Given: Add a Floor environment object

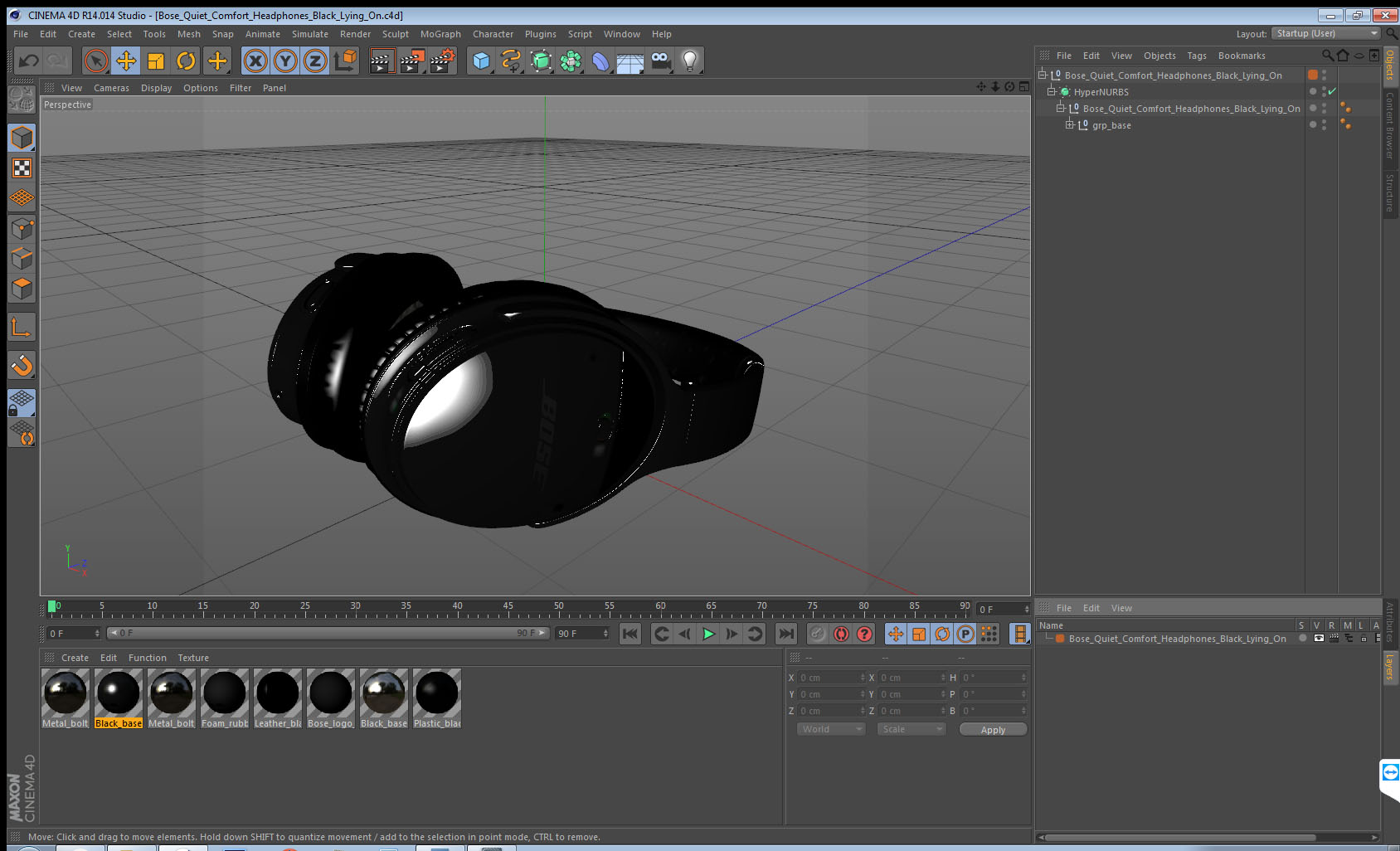Looking at the screenshot, I should tap(630, 61).
